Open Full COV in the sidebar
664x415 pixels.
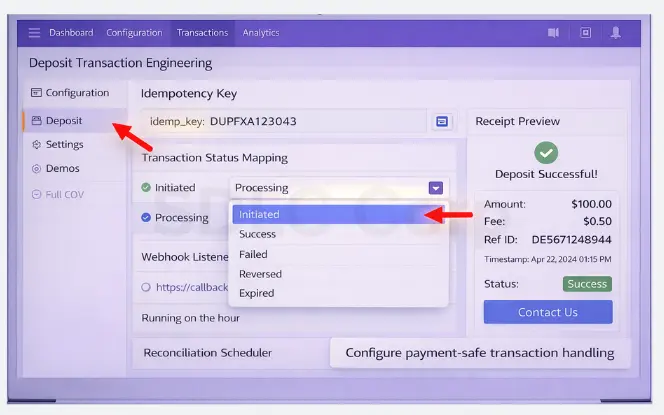75,194
